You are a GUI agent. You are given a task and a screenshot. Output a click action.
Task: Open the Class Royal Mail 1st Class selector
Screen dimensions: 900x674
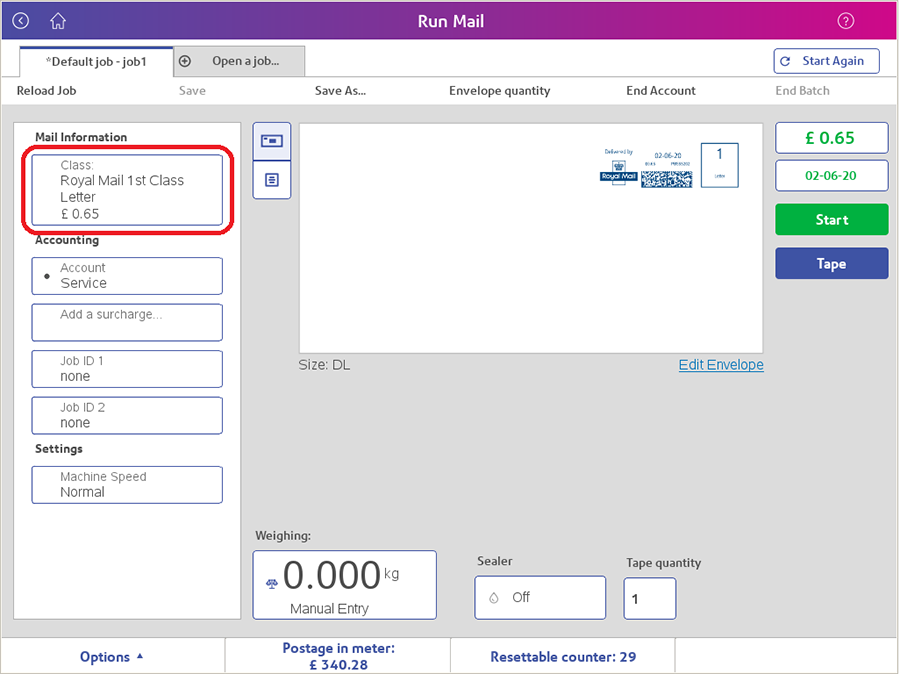(x=127, y=190)
